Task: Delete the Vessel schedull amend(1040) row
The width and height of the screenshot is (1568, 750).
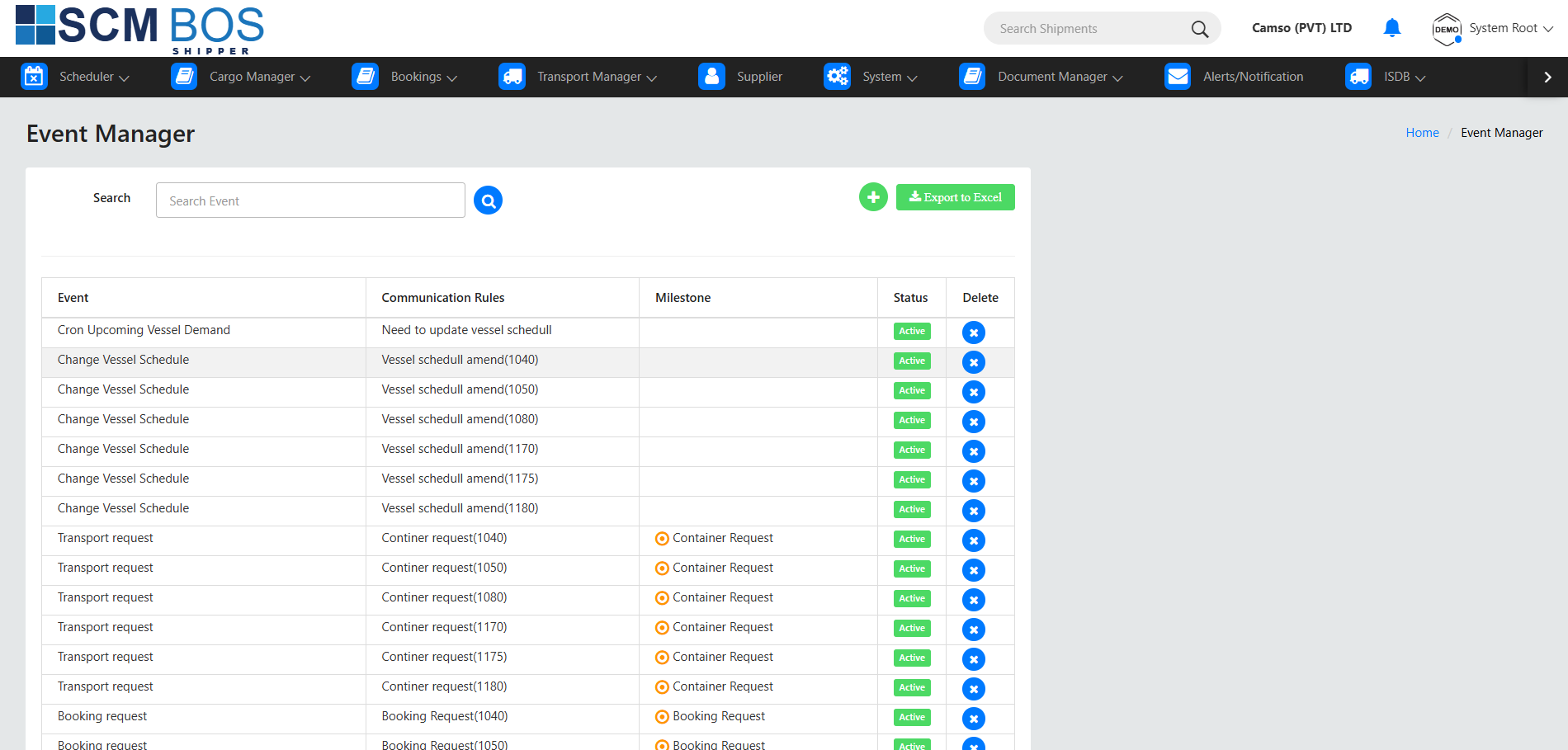Action: pyautogui.click(x=974, y=362)
